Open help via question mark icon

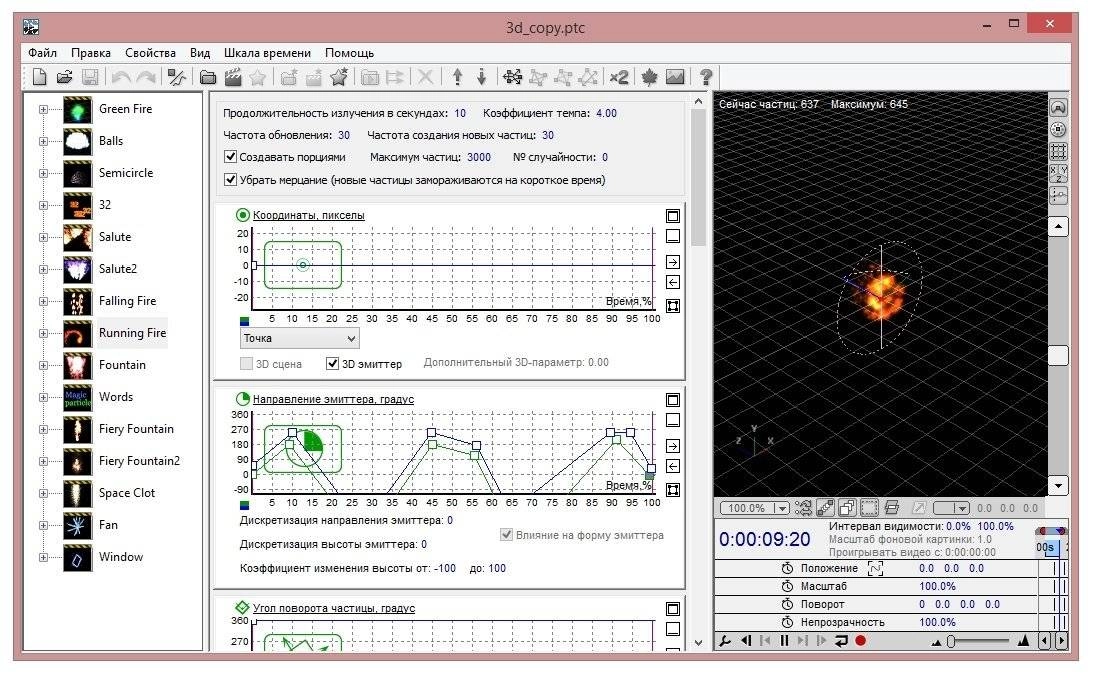(x=706, y=77)
